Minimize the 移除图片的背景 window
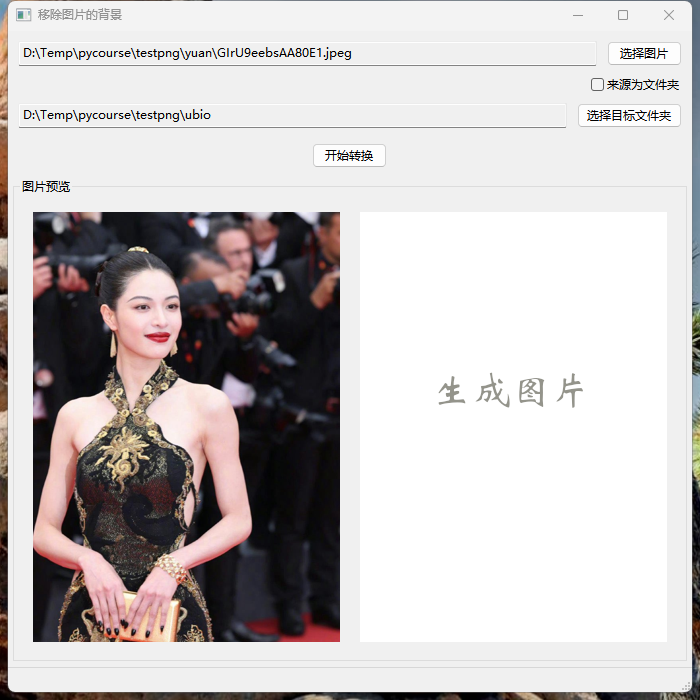The image size is (700, 700). click(x=578, y=15)
